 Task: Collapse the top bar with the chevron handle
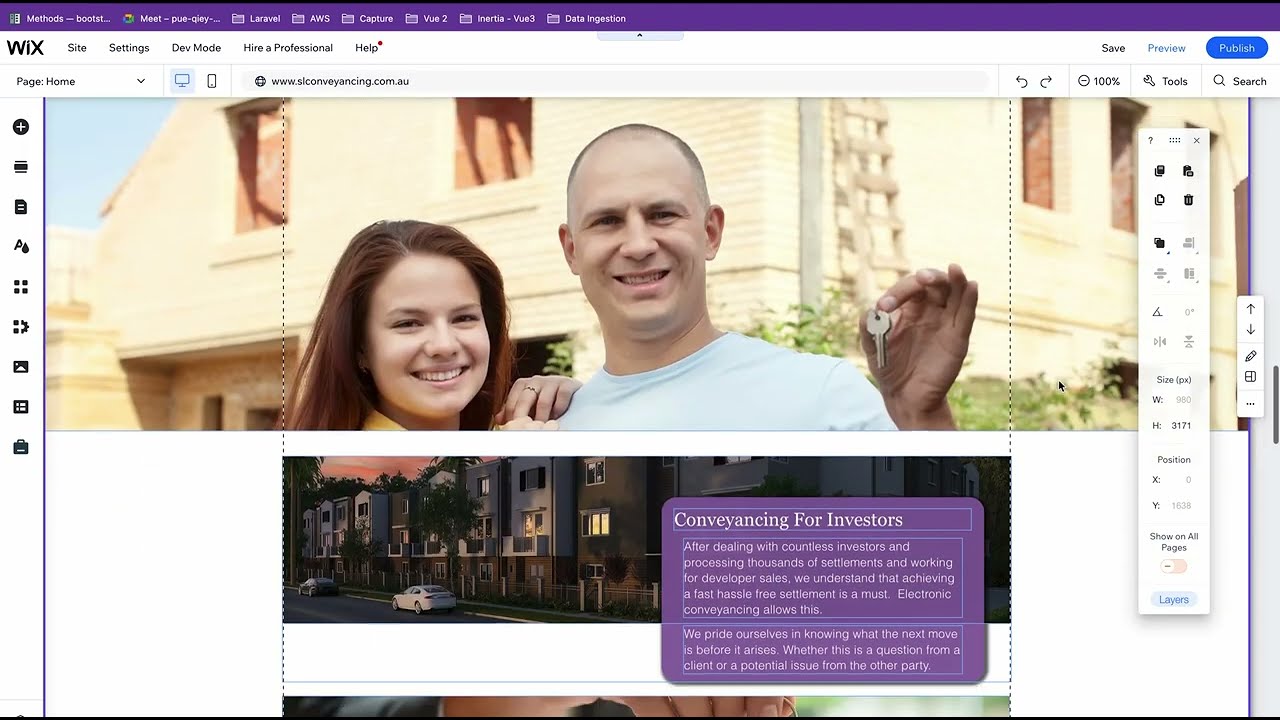[640, 35]
